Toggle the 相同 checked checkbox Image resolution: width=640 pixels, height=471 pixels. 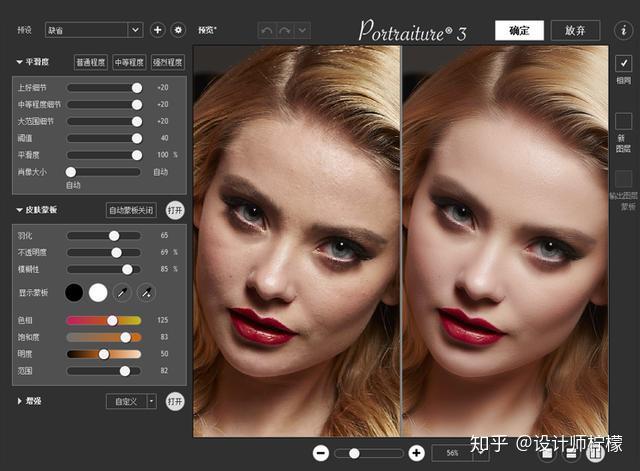pyautogui.click(x=623, y=63)
